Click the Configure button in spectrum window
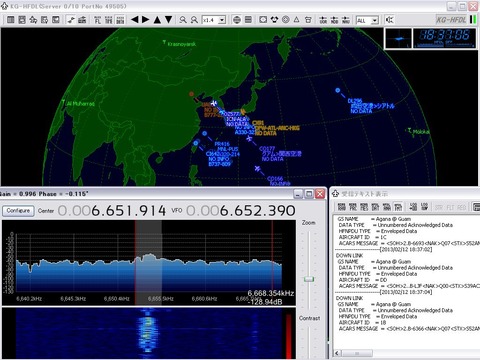This screenshot has height=360, width=480. coord(18,211)
